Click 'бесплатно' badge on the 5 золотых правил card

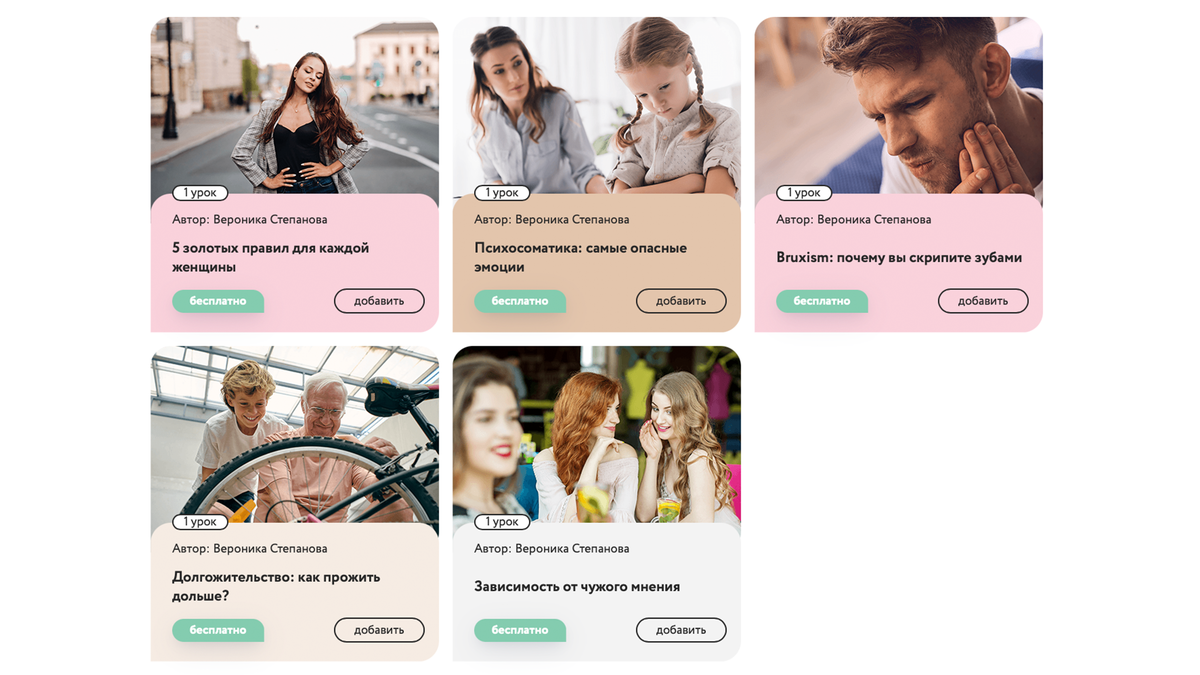[x=218, y=301]
